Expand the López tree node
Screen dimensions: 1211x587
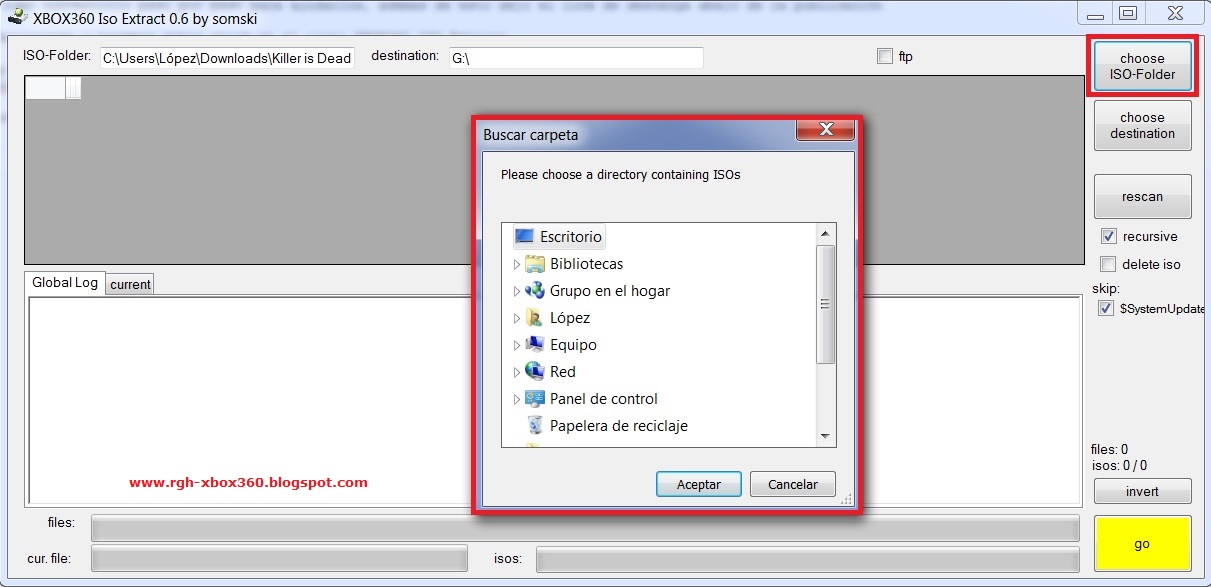click(517, 318)
